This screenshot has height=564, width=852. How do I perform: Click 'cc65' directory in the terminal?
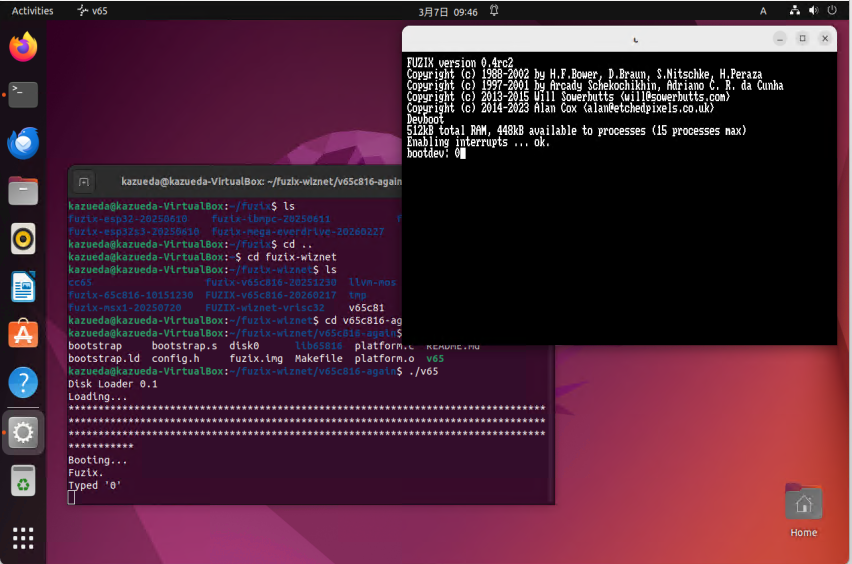click(80, 283)
